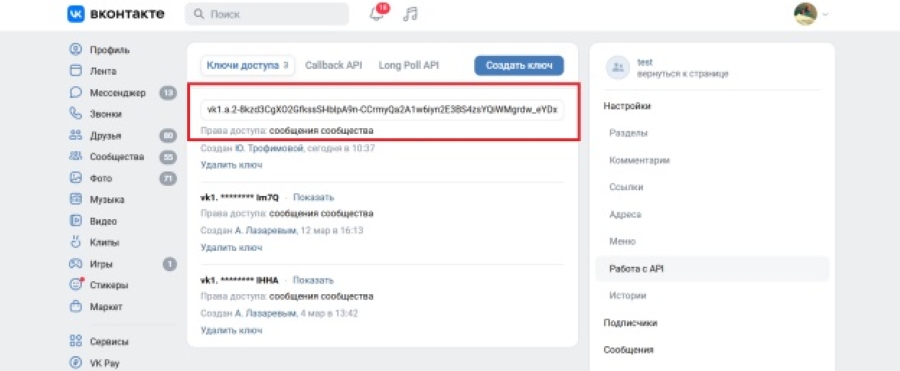The image size is (900, 371).
Task: Click the Игры gamepad icon
Action: pos(76,264)
